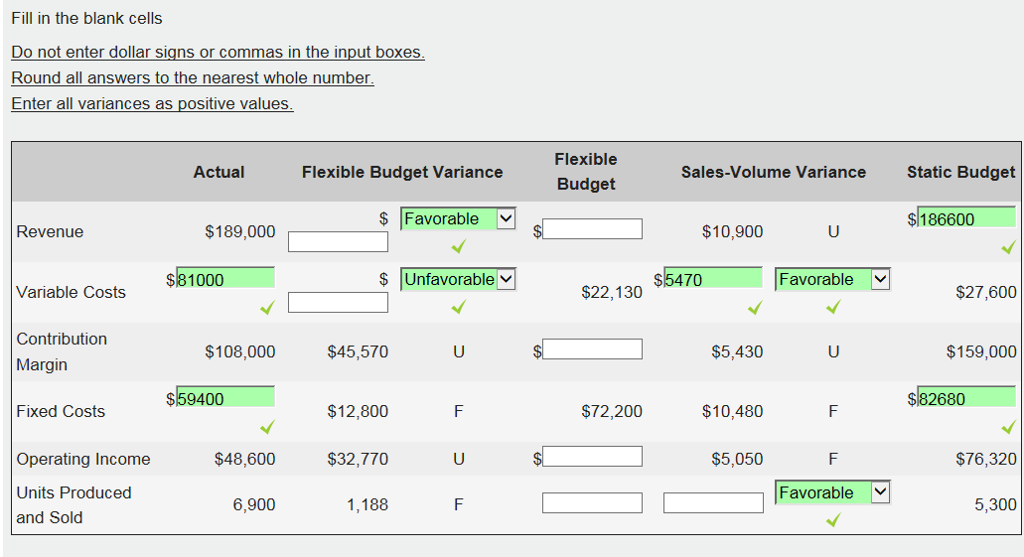Image resolution: width=1024 pixels, height=557 pixels.
Task: Click the Revenue flexible budget variance input
Action: (x=338, y=241)
